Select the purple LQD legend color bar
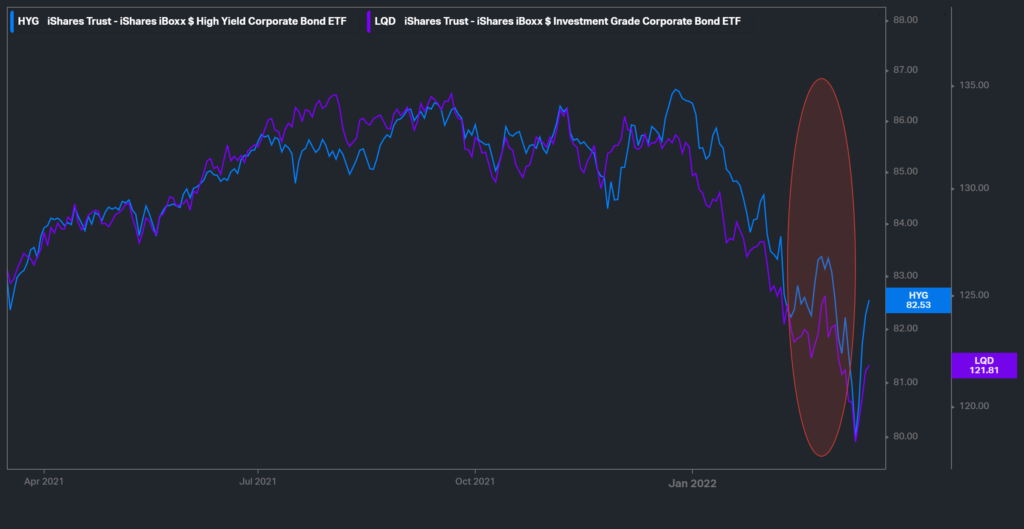The width and height of the screenshot is (1024, 529). [369, 22]
